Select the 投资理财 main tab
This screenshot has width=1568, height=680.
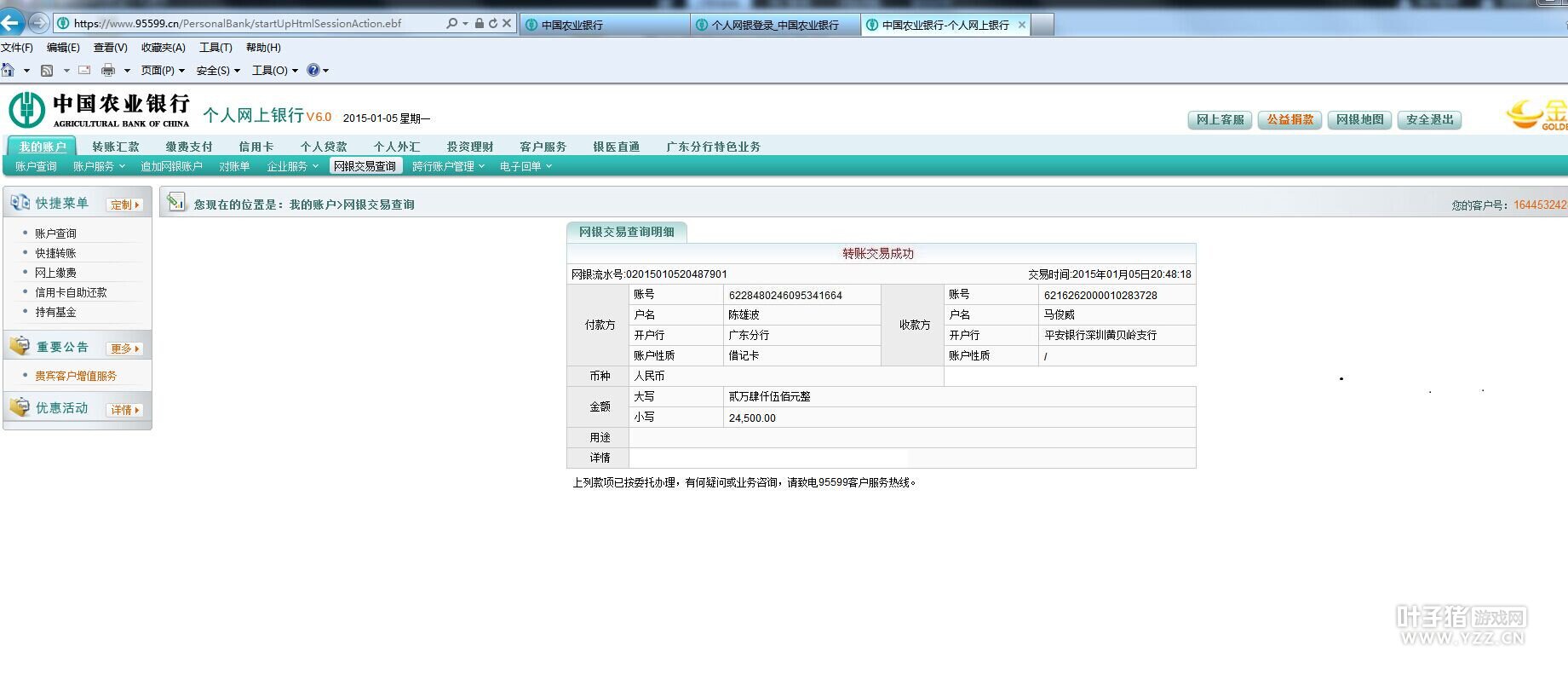point(470,147)
